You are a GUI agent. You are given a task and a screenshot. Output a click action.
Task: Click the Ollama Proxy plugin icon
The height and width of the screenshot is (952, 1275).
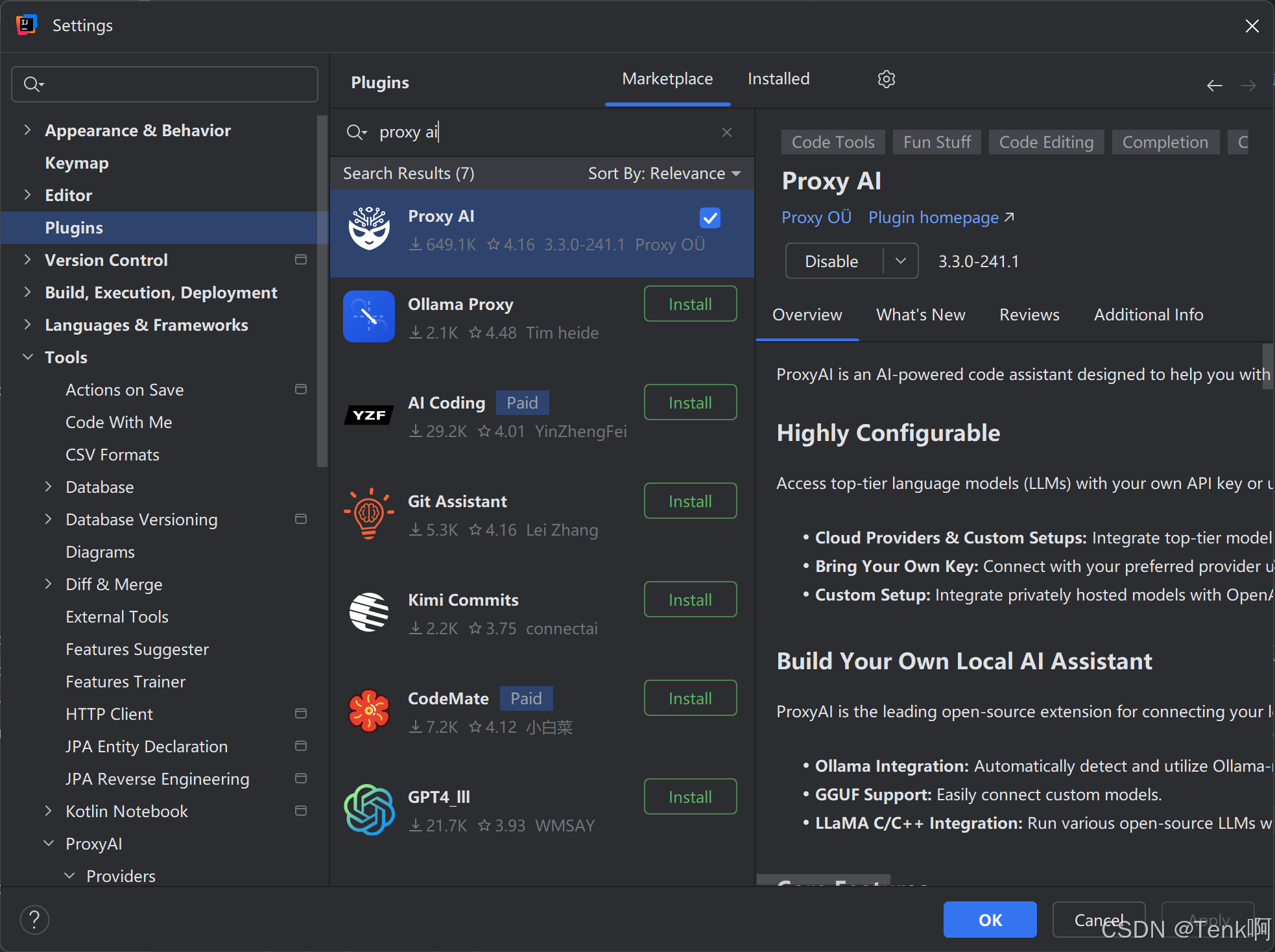369,316
